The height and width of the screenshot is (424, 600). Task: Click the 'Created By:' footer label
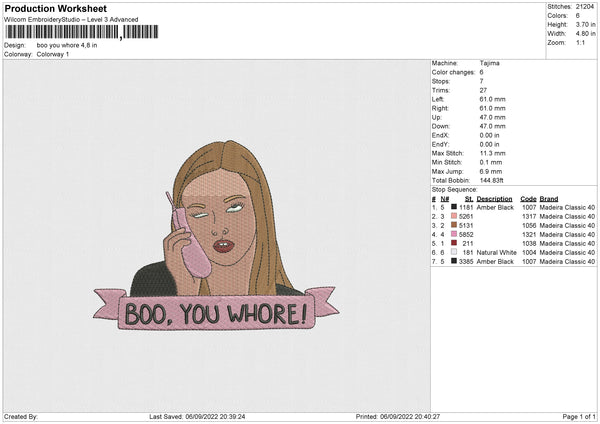pyautogui.click(x=21, y=416)
